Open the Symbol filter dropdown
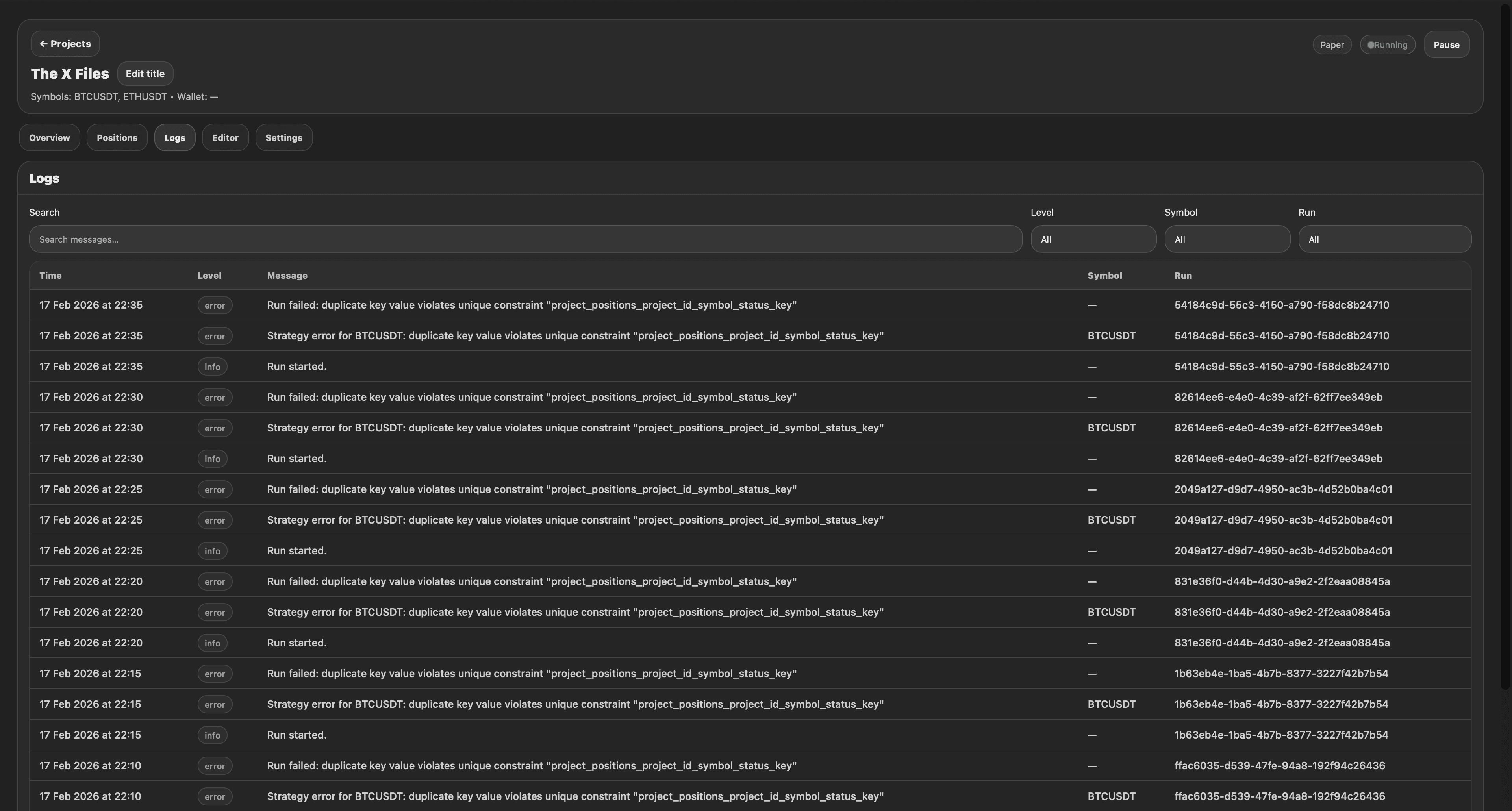 (x=1227, y=239)
